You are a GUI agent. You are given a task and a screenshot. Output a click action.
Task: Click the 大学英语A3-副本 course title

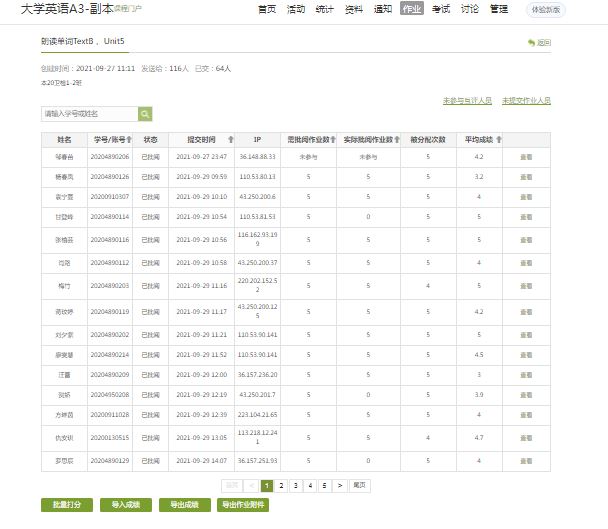[x=67, y=9]
